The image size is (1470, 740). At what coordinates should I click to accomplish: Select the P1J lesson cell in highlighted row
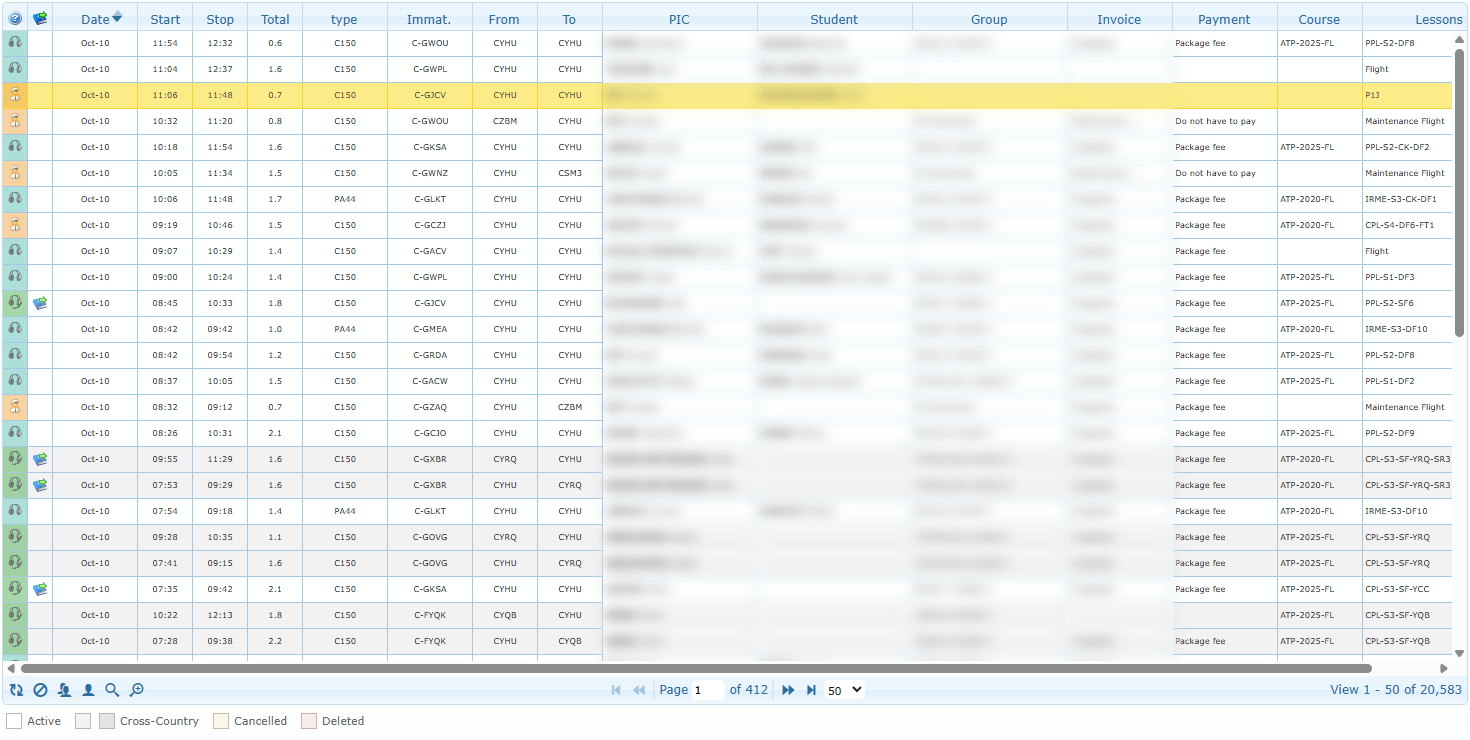coord(1407,95)
